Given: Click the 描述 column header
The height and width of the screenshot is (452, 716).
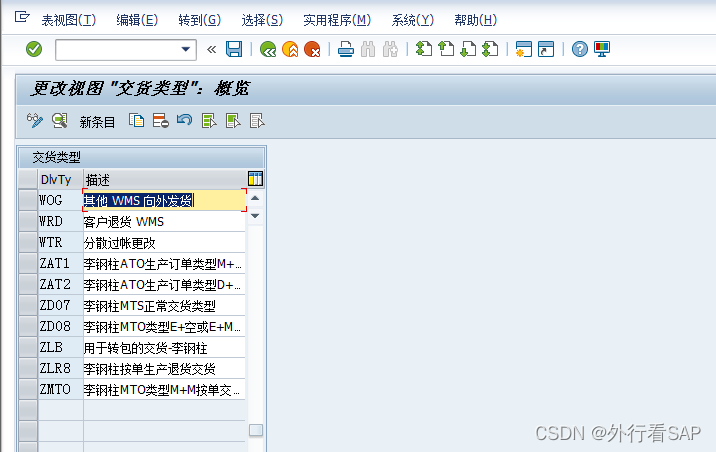Looking at the screenshot, I should tap(164, 179).
